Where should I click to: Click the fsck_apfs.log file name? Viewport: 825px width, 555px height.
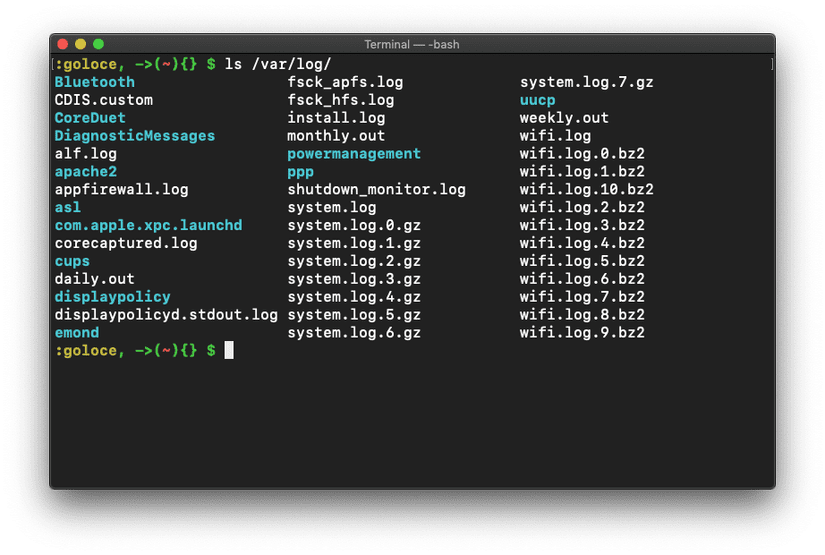(x=345, y=82)
